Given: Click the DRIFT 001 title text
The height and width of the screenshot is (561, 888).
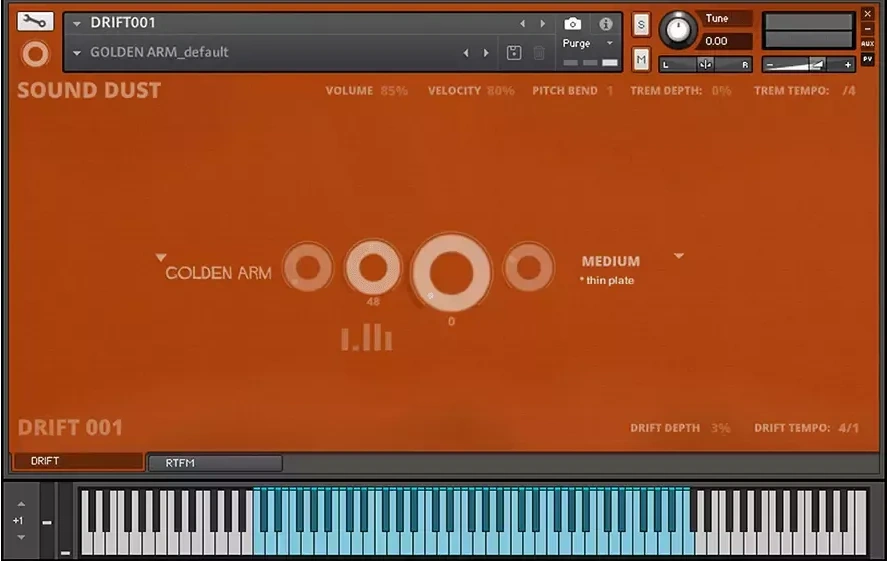Looking at the screenshot, I should 70,428.
